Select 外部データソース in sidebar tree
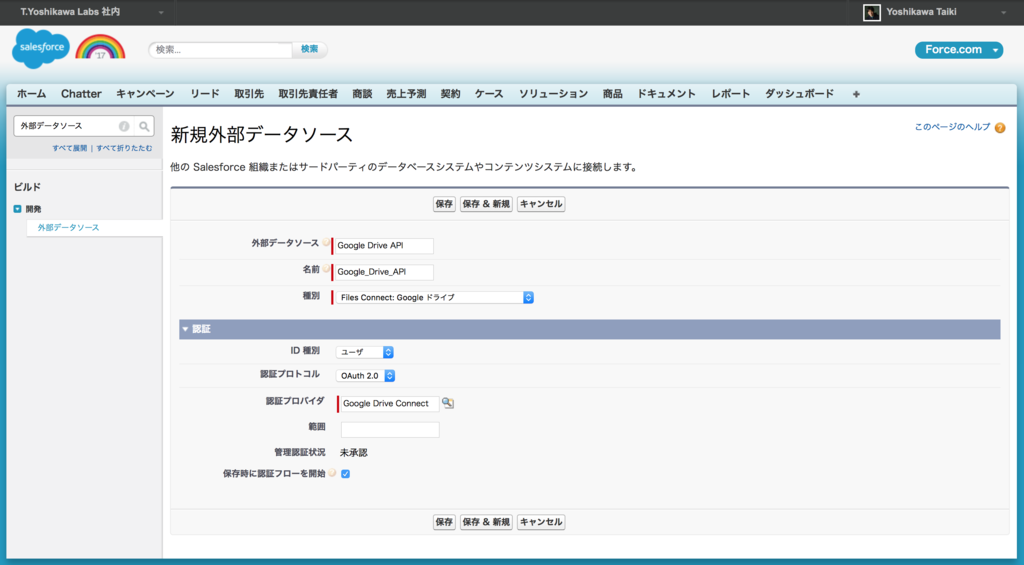This screenshot has width=1024, height=565. [x=69, y=228]
